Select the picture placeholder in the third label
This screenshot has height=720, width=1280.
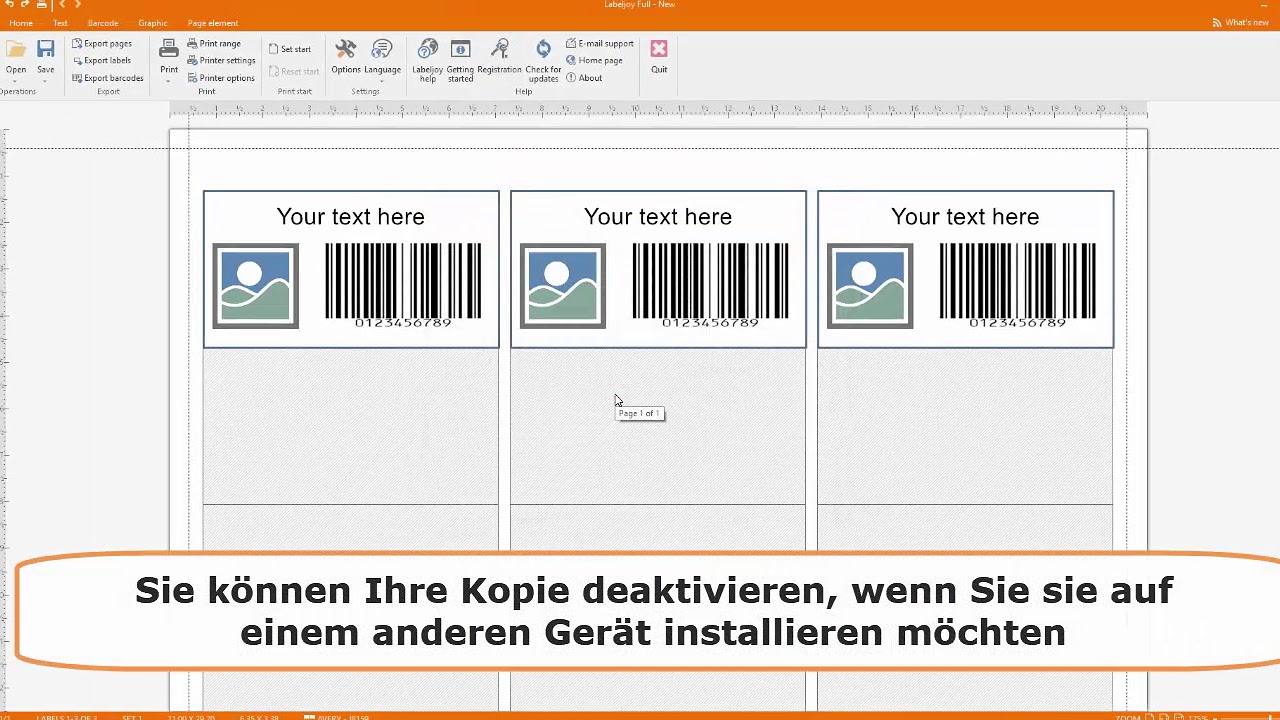[x=869, y=286]
